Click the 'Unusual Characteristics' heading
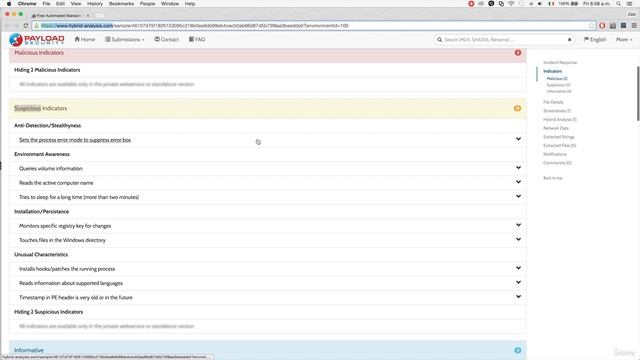 click(41, 254)
